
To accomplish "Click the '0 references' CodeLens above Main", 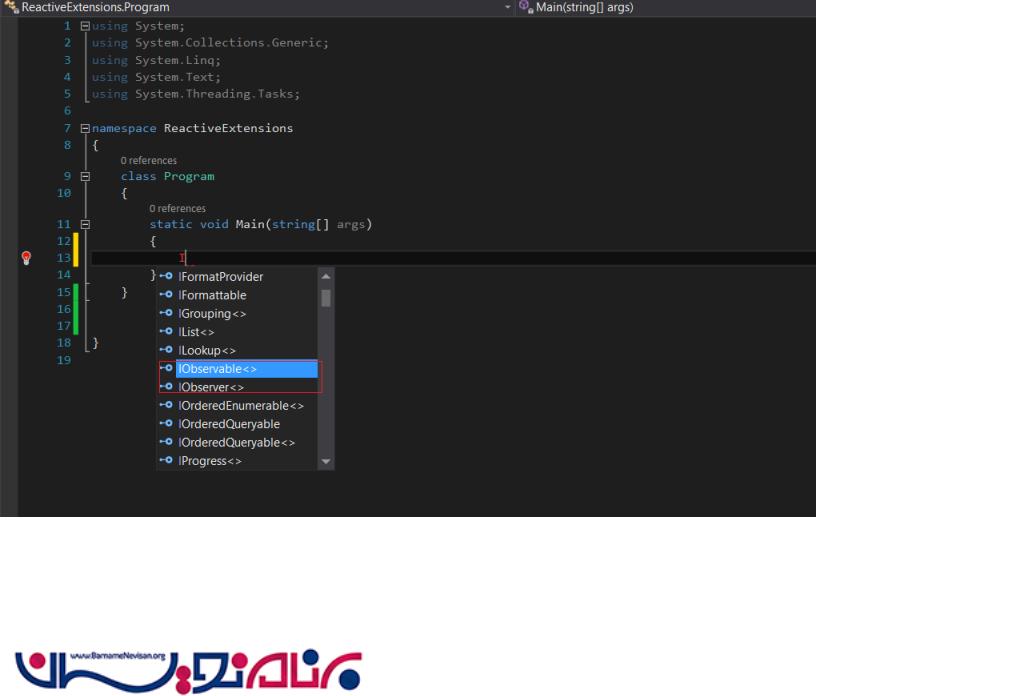I will [x=177, y=208].
